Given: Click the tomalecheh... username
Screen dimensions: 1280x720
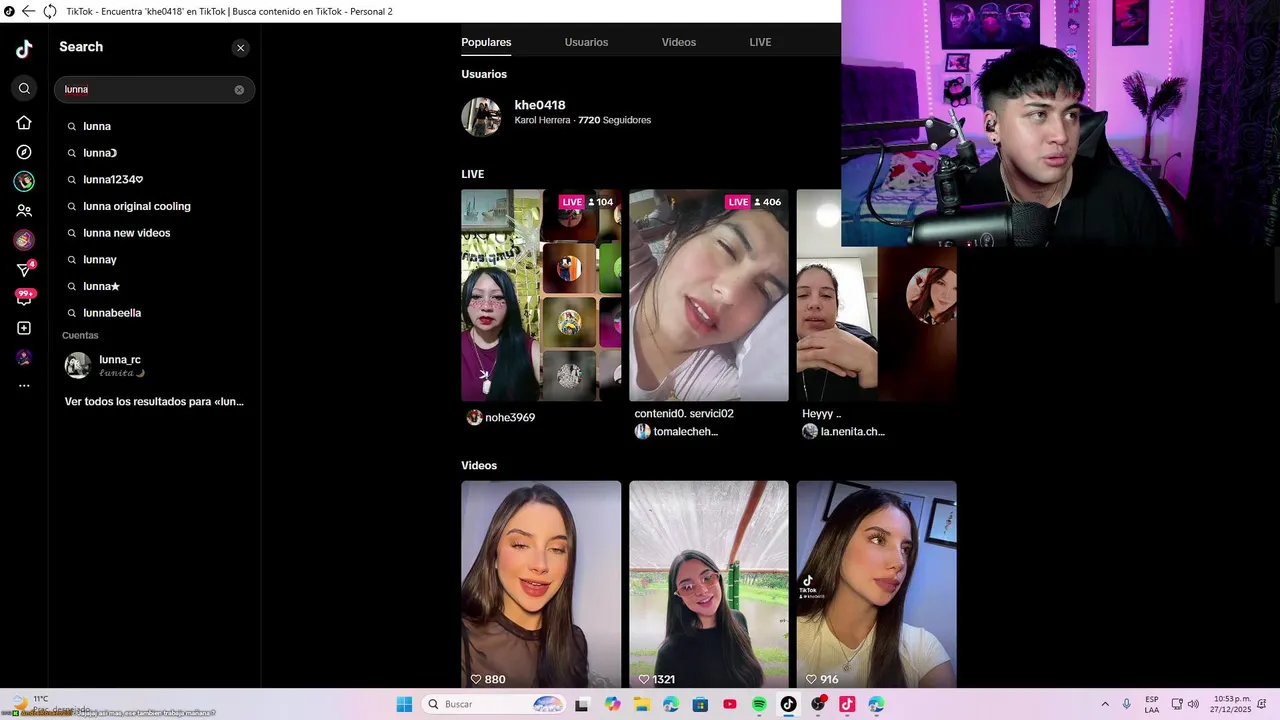Looking at the screenshot, I should (685, 431).
